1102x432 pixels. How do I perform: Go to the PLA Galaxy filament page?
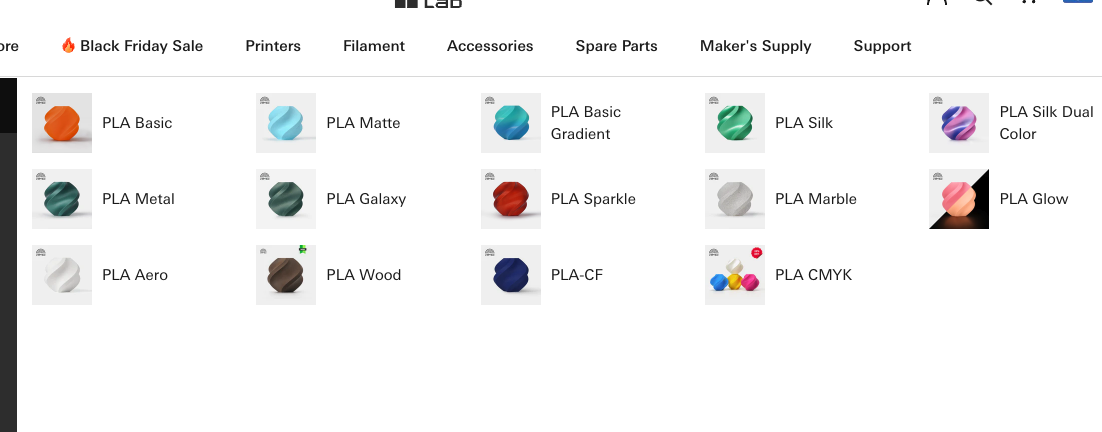(366, 199)
